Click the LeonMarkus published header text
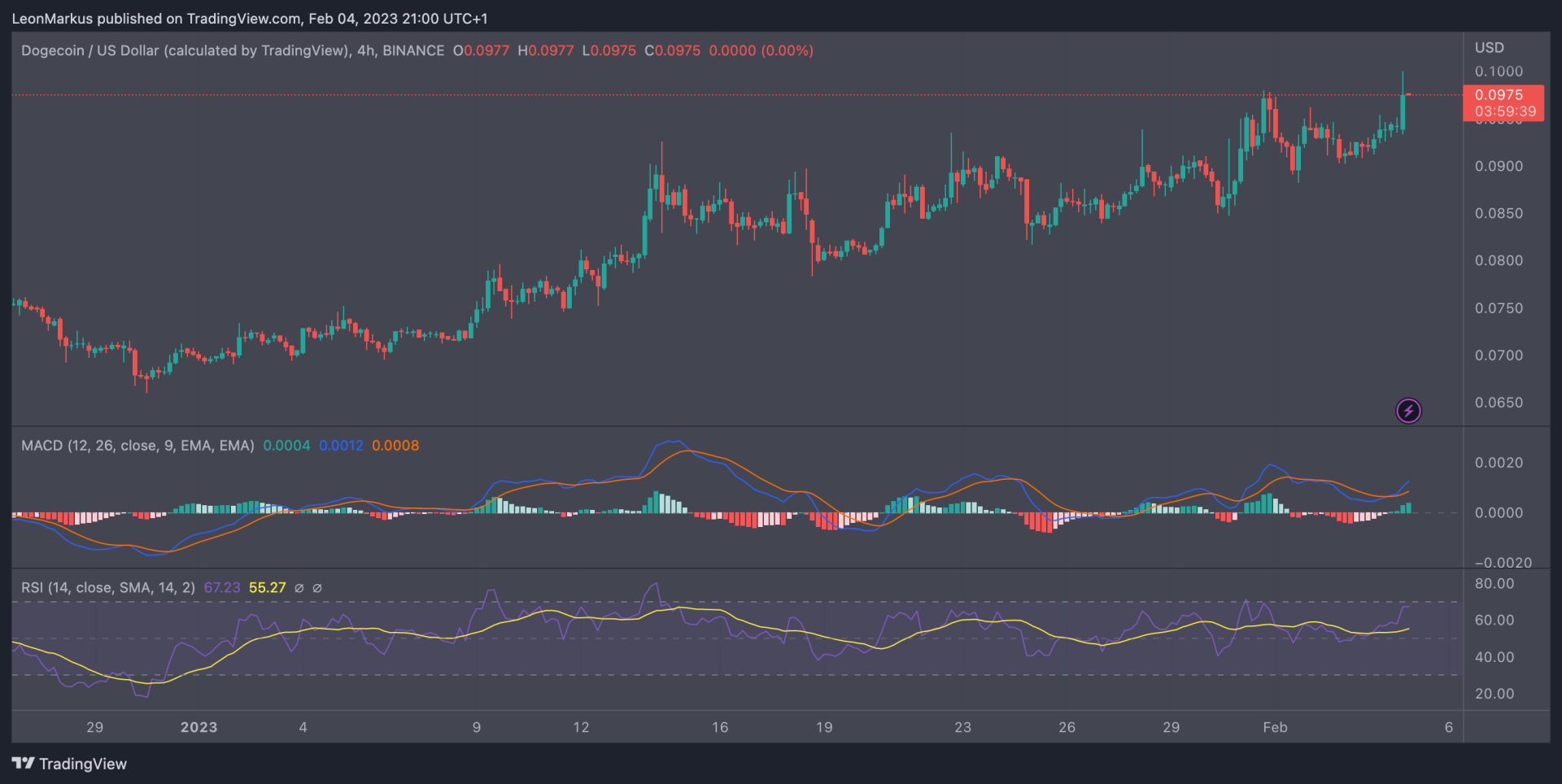The width and height of the screenshot is (1562, 784). (250, 18)
